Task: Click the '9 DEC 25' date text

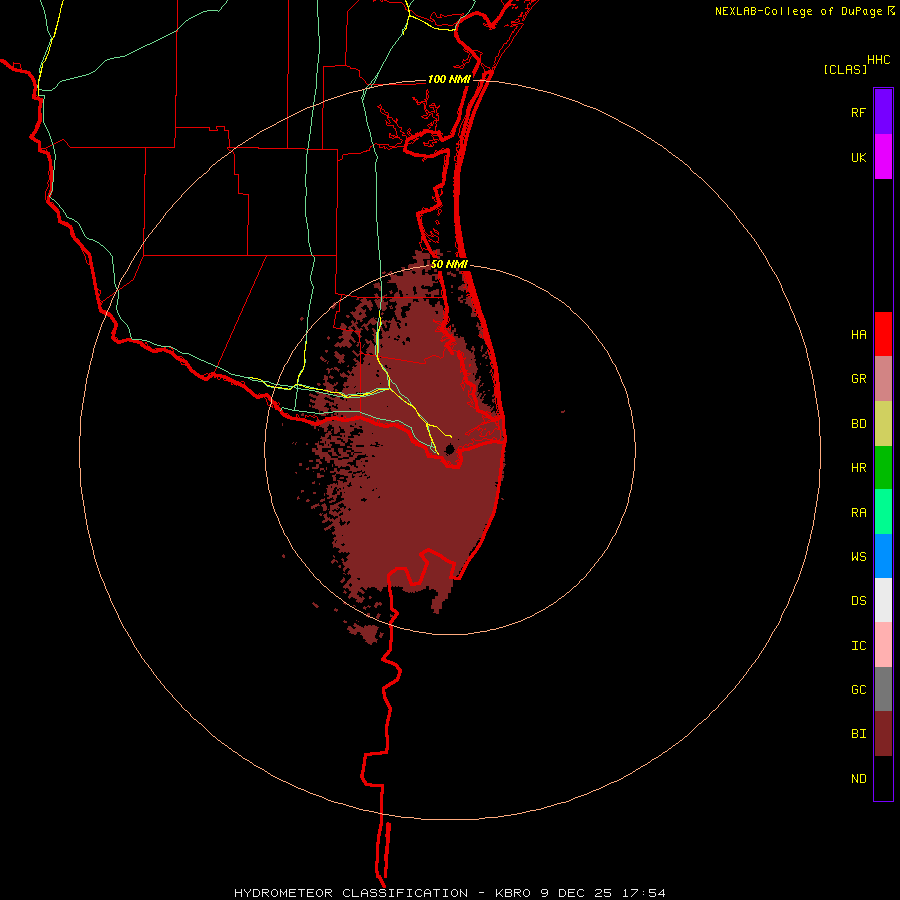Action: coord(576,893)
